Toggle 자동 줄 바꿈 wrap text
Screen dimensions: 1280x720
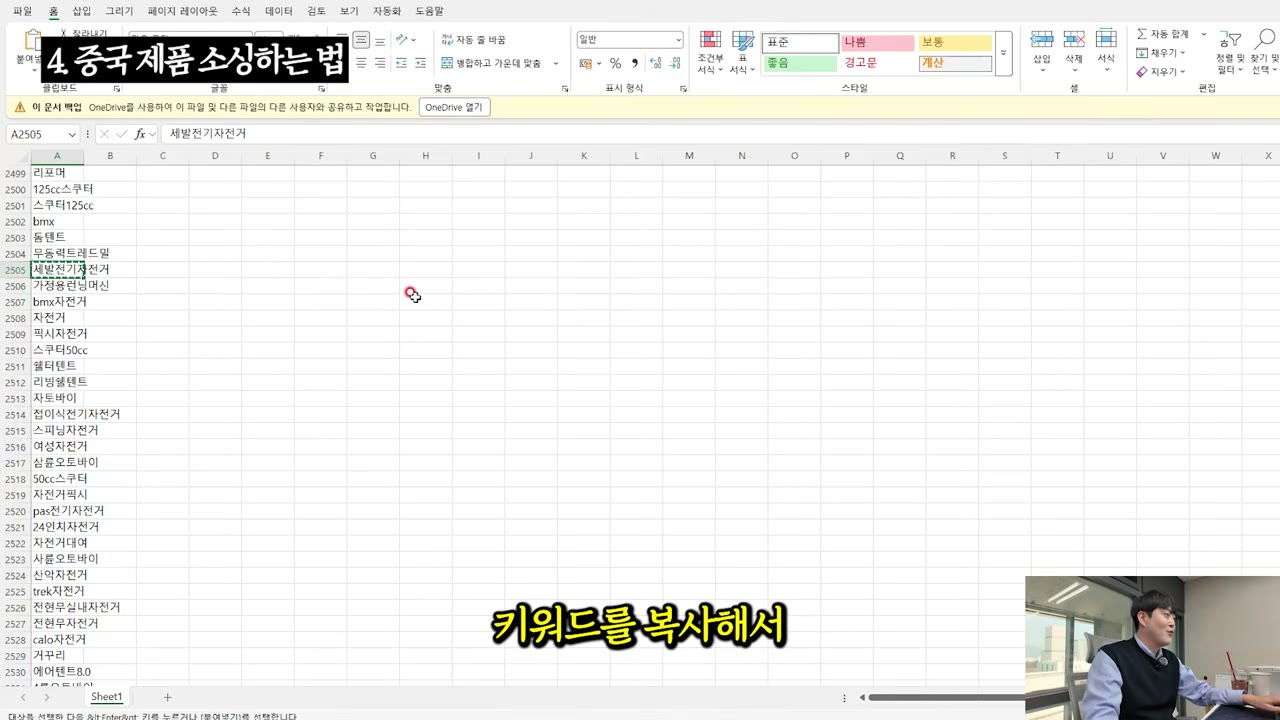(473, 40)
